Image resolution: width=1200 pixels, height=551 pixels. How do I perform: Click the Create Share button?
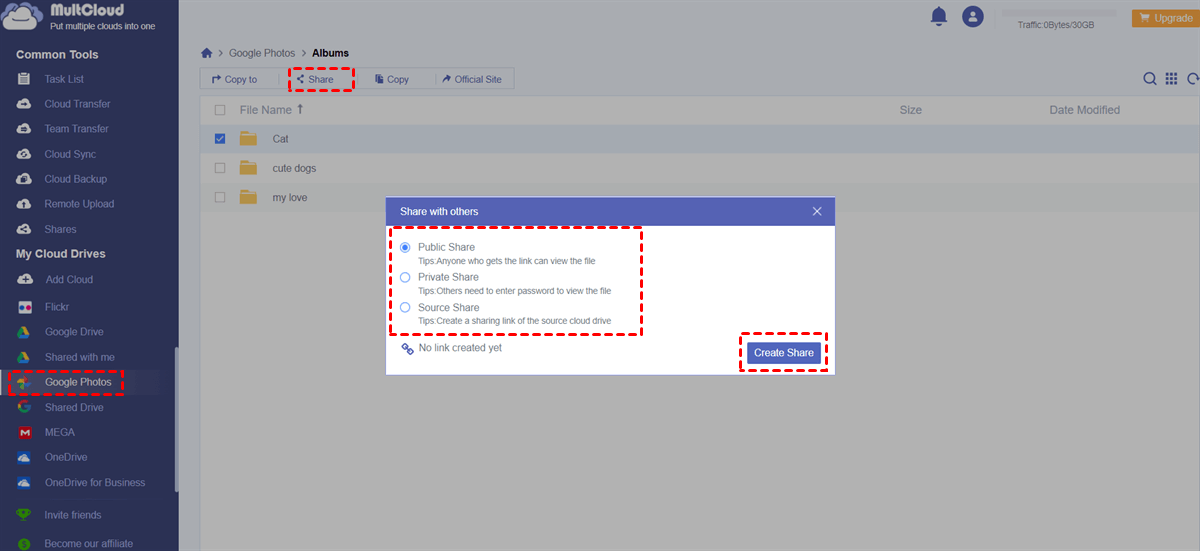click(x=784, y=352)
